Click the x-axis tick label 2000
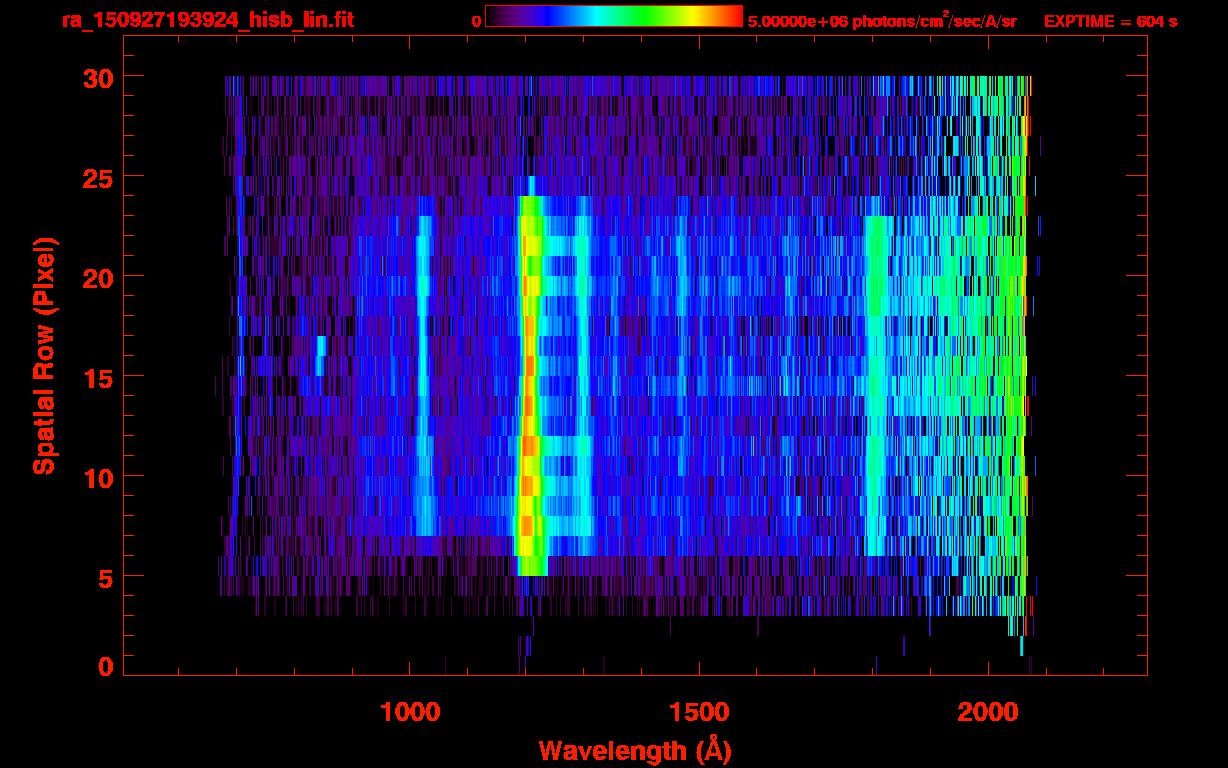 pos(988,712)
